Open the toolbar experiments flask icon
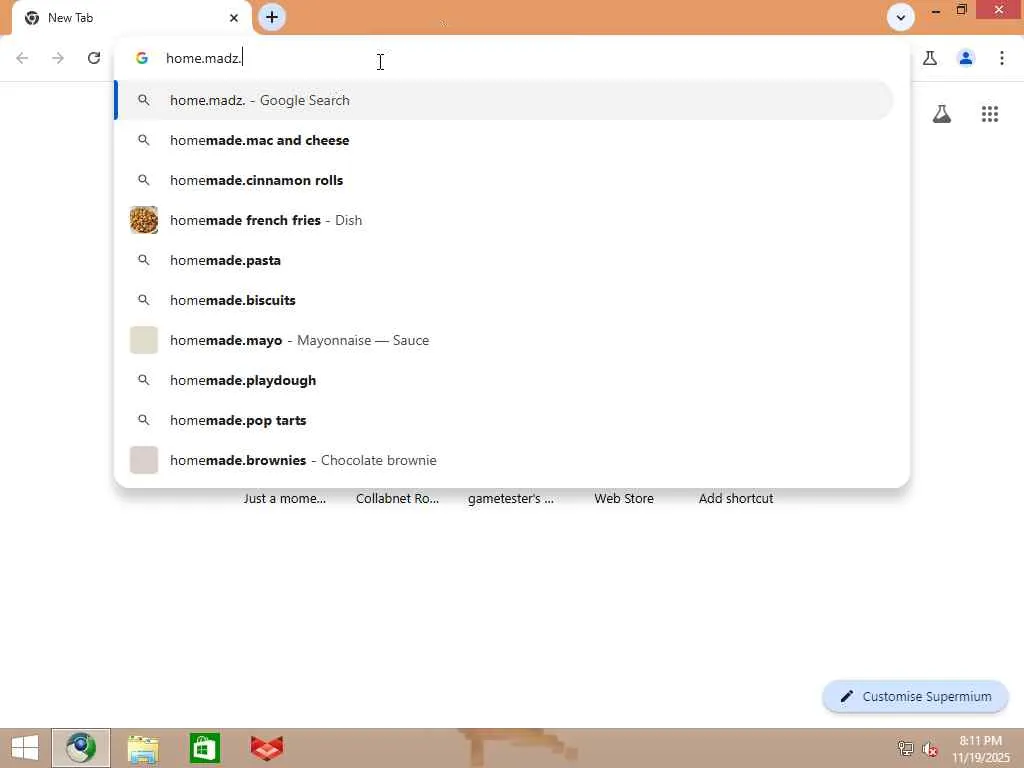Viewport: 1024px width, 768px height. pos(930,58)
